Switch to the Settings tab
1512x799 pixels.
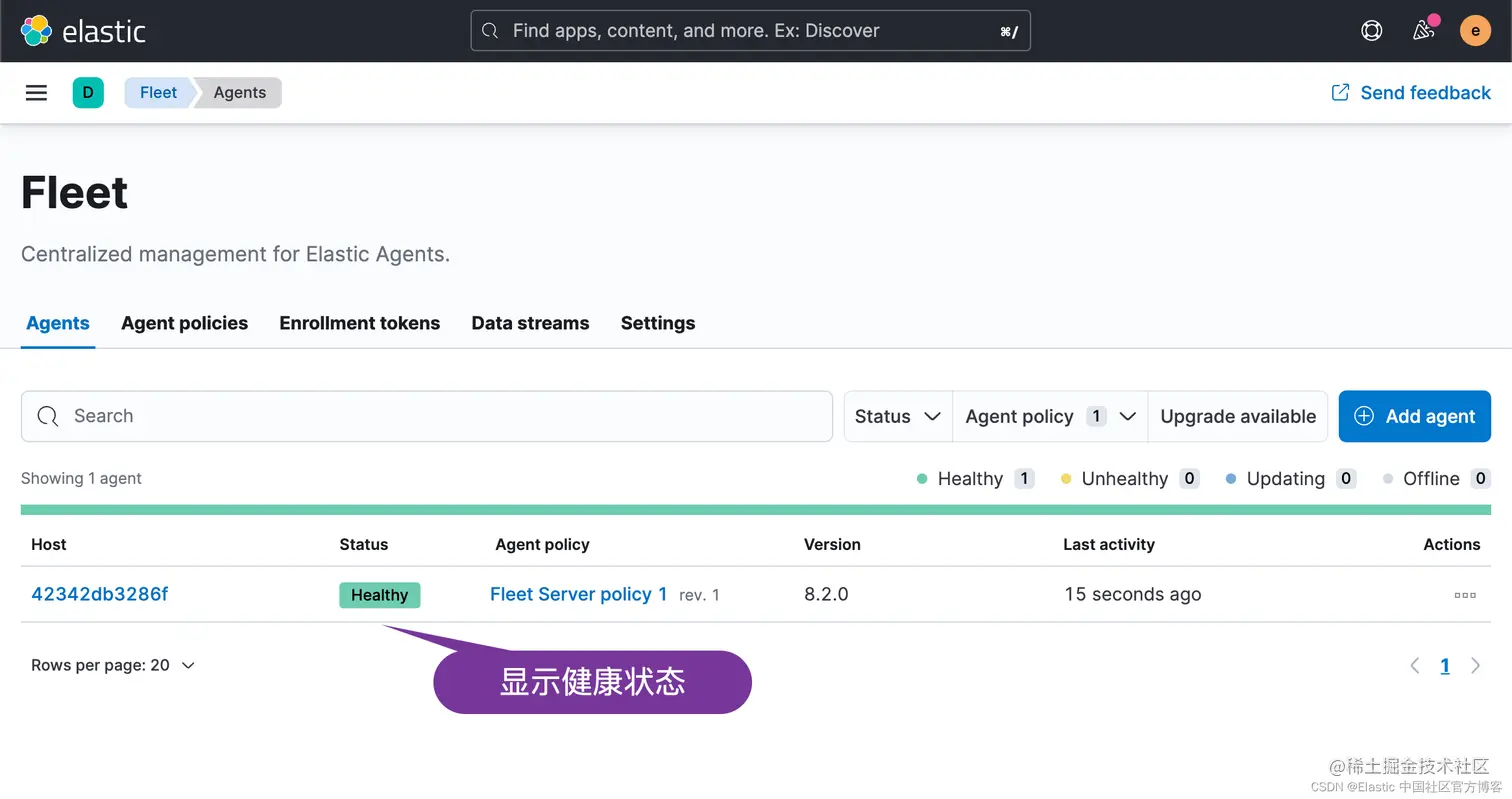658,323
